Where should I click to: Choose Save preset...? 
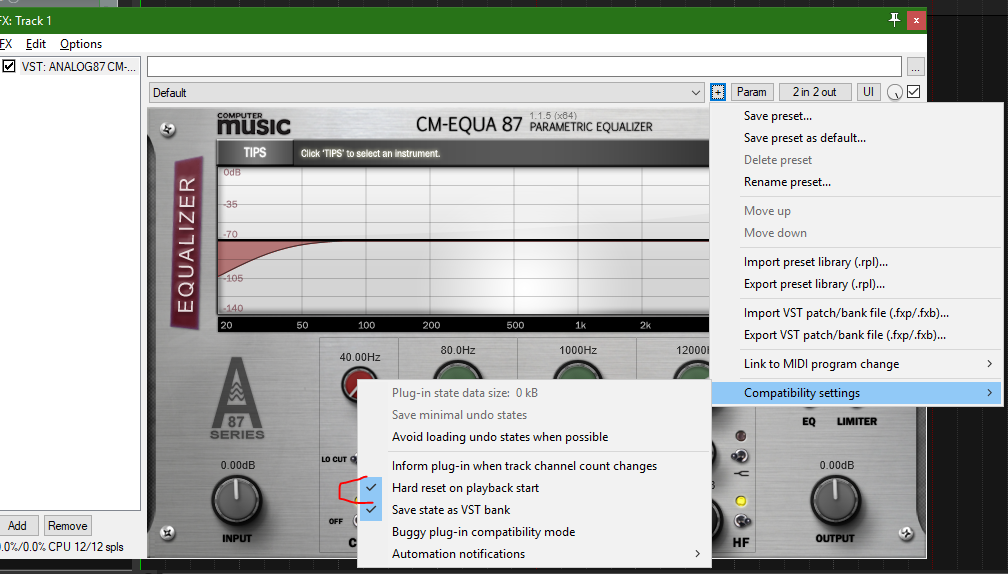pyautogui.click(x=857, y=116)
